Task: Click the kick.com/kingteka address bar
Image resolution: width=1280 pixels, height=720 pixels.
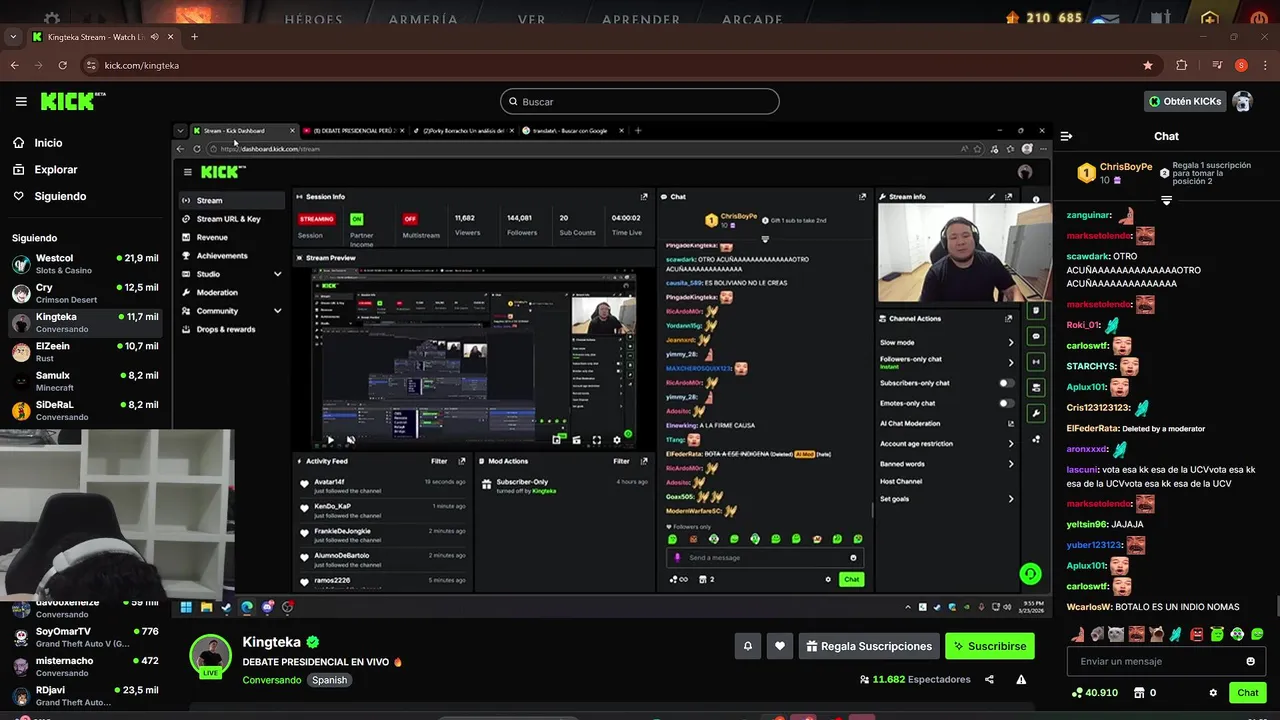Action: point(618,65)
